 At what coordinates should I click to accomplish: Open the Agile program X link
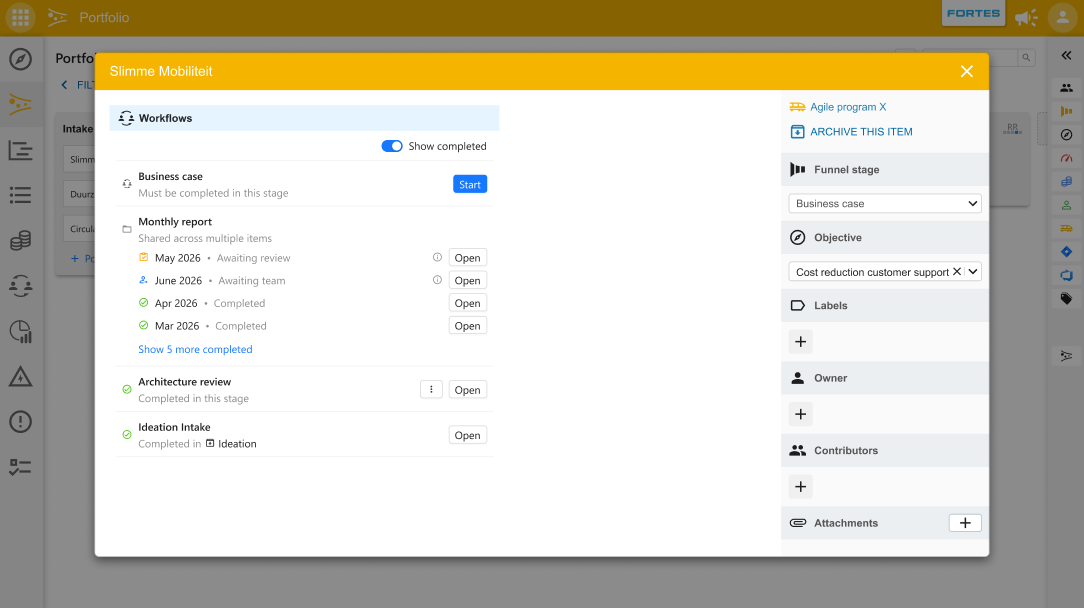point(848,107)
